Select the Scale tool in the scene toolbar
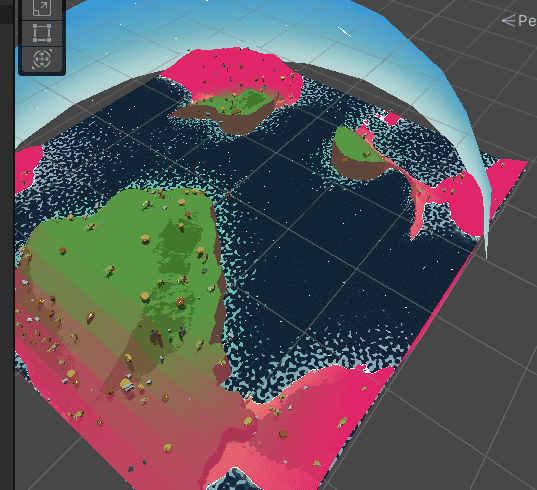 point(42,9)
